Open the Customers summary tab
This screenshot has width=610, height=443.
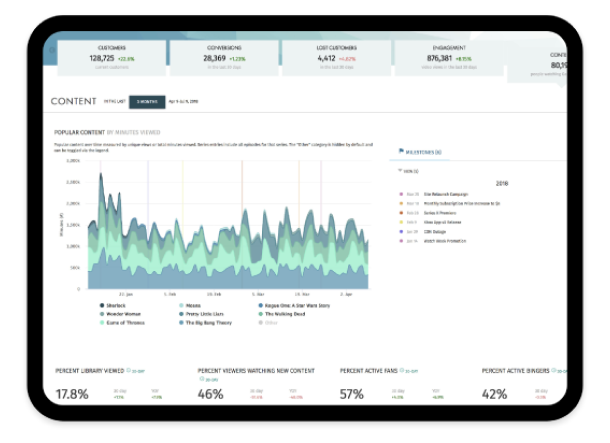coord(112,58)
